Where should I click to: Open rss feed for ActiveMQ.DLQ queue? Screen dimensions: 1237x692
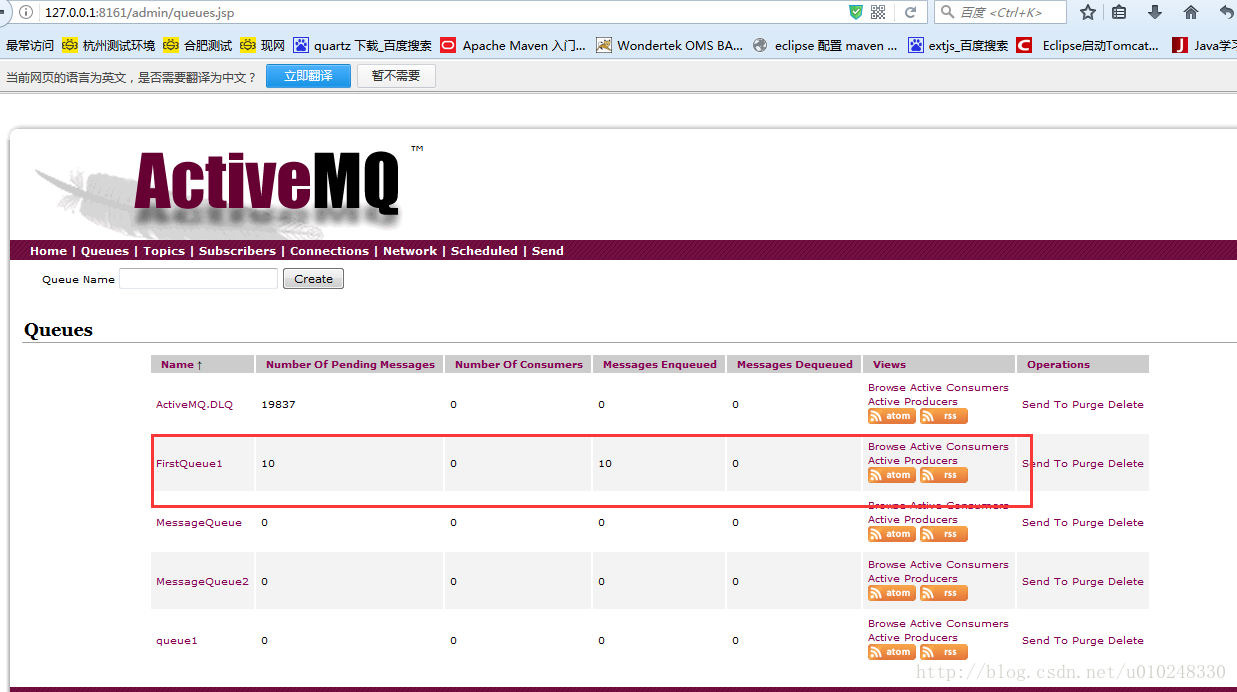point(943,416)
